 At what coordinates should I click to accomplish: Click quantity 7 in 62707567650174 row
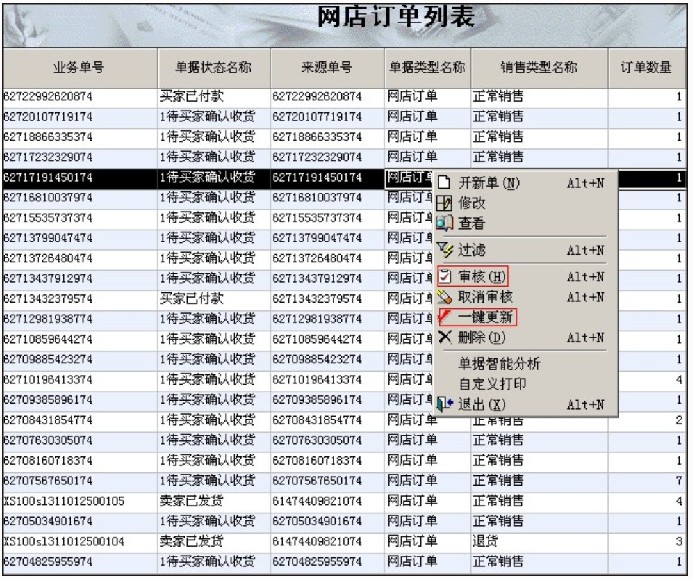[x=679, y=481]
